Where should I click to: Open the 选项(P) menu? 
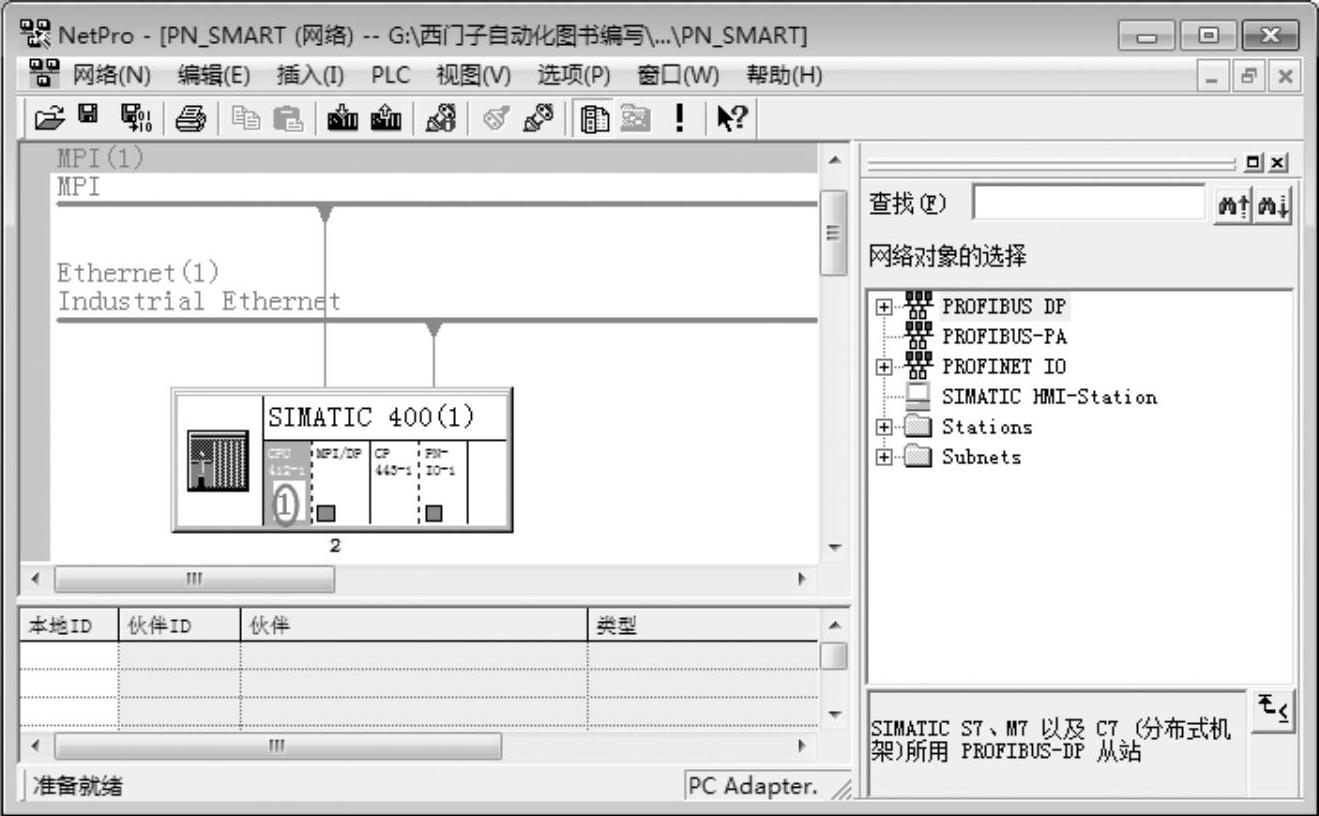[x=574, y=76]
